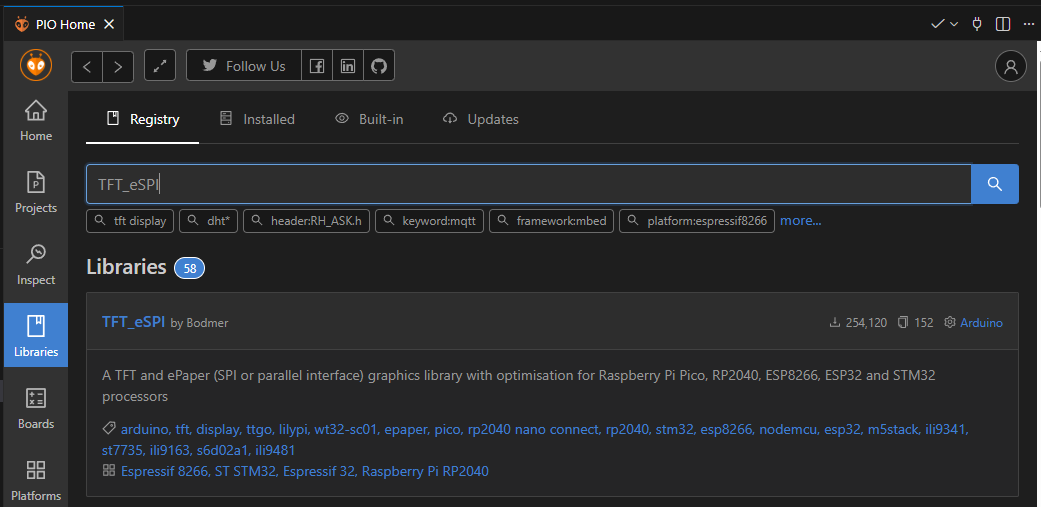The image size is (1041, 507).
Task: Select Boards in the left sidebar
Action: [36, 408]
